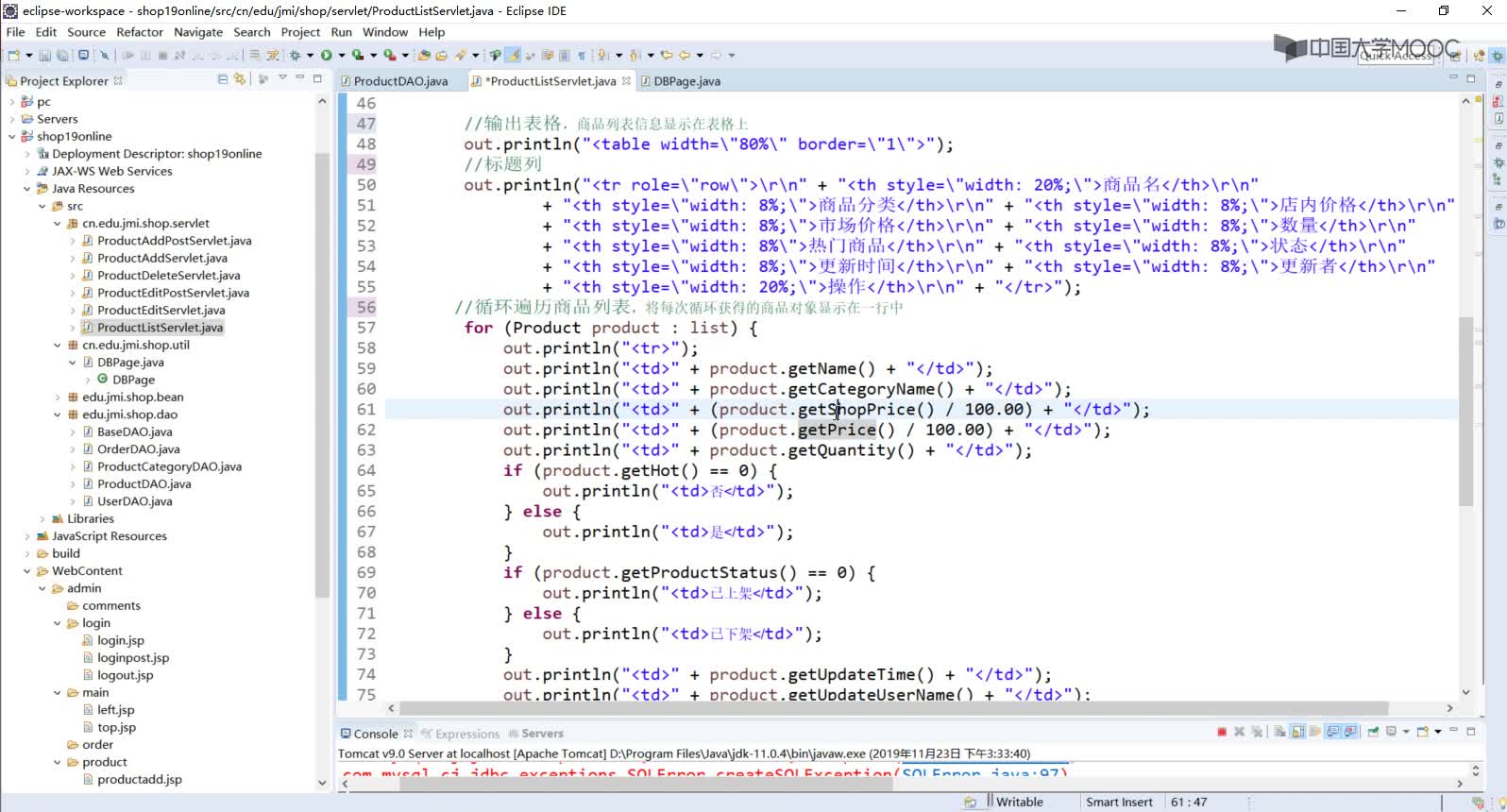This screenshot has width=1507, height=812.
Task: Open the New file dropdown arrow
Action: pos(29,55)
